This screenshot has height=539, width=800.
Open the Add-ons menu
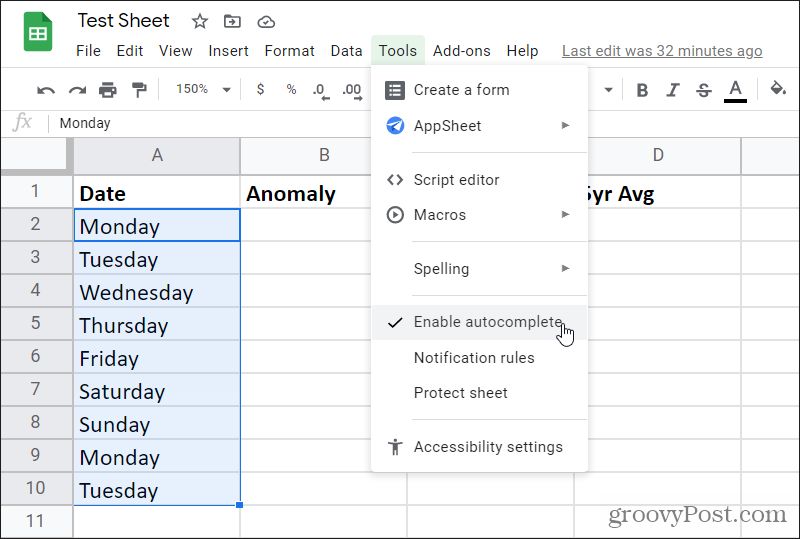[462, 51]
